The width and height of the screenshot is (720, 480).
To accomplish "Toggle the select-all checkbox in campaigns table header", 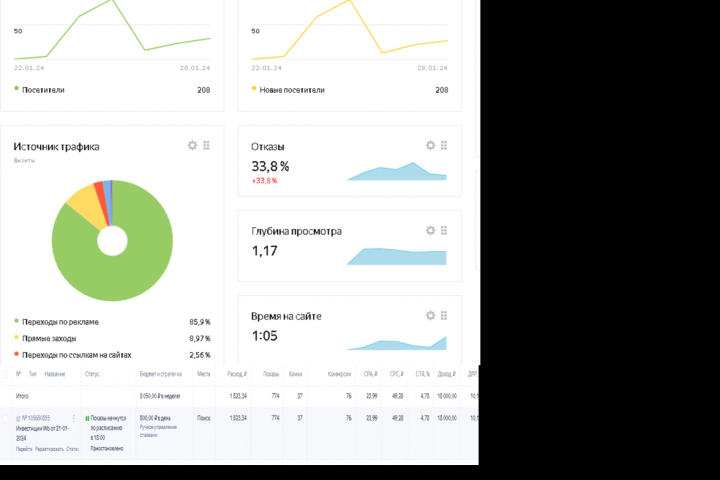I will (x=6, y=374).
